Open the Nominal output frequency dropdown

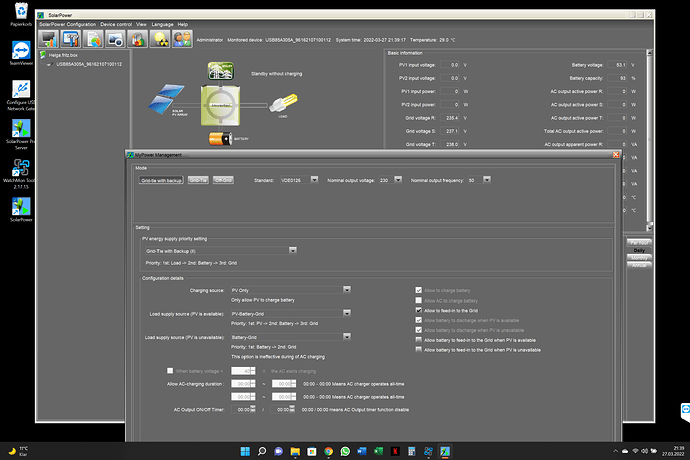coord(486,180)
